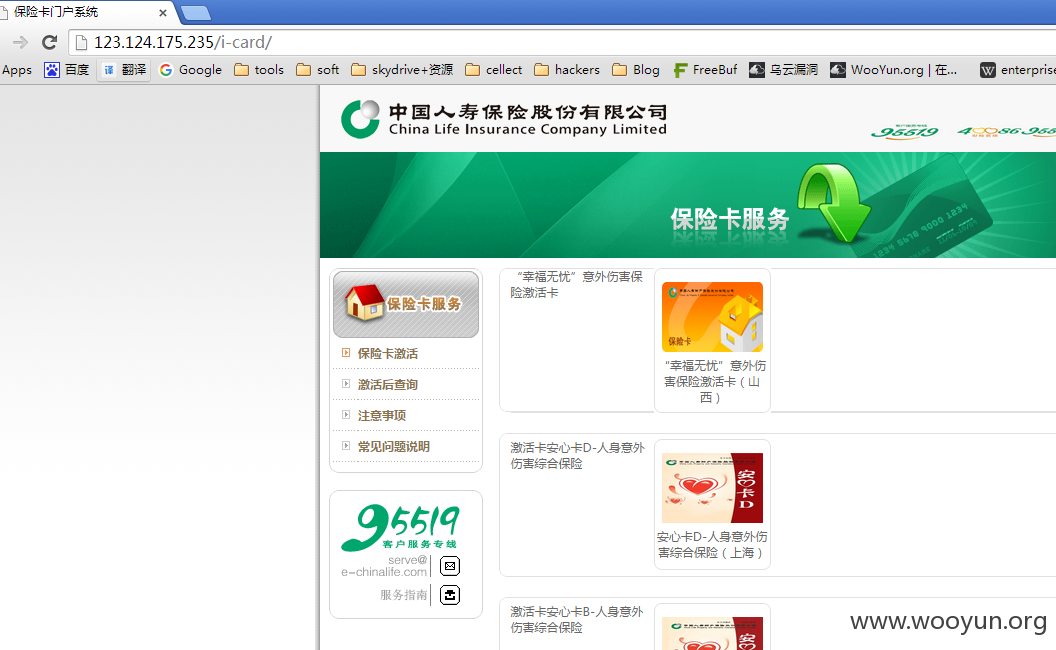
Task: Open the tools bookmark folder
Action: (259, 69)
